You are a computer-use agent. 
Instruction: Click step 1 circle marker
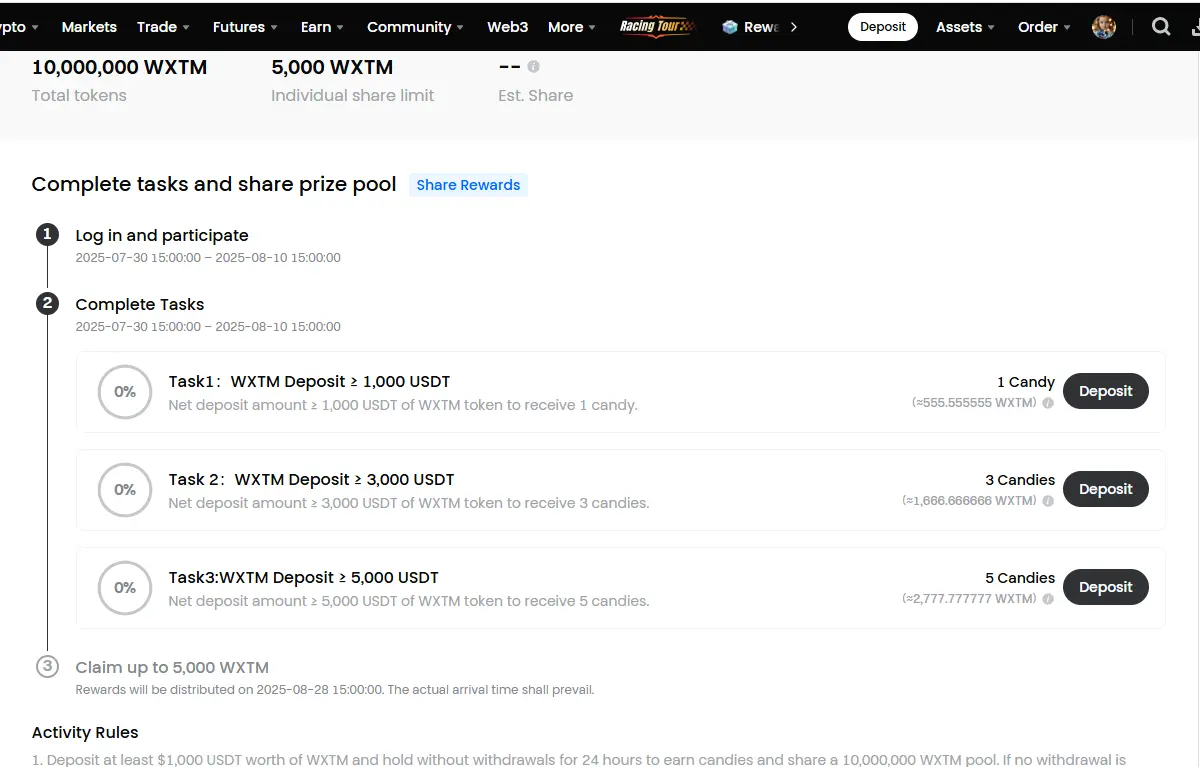47,235
